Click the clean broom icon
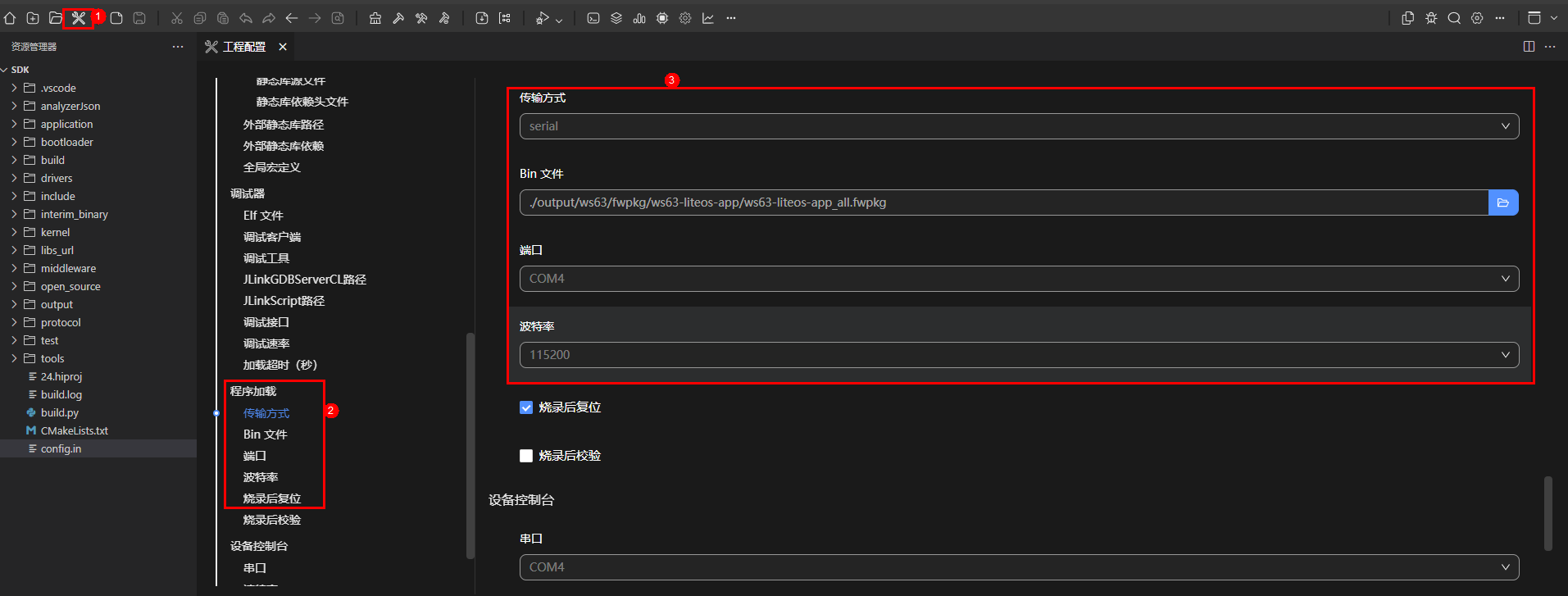This screenshot has width=1568, height=596. tap(375, 18)
